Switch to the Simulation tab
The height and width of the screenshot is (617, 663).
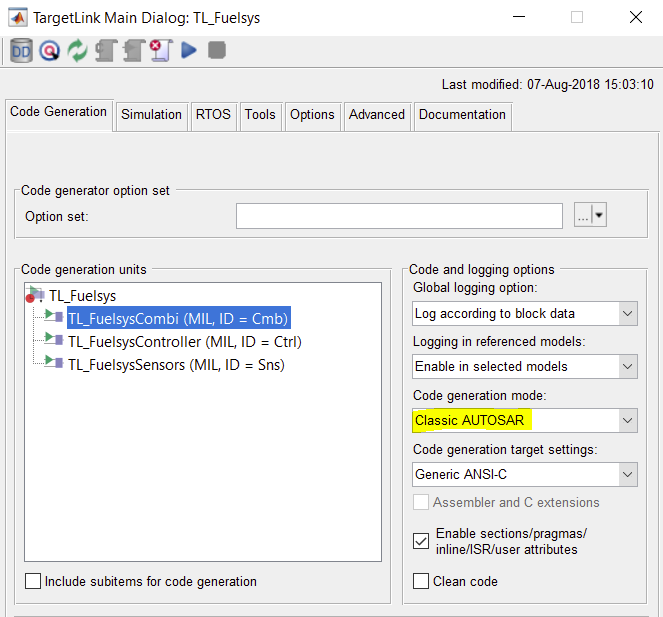[151, 115]
